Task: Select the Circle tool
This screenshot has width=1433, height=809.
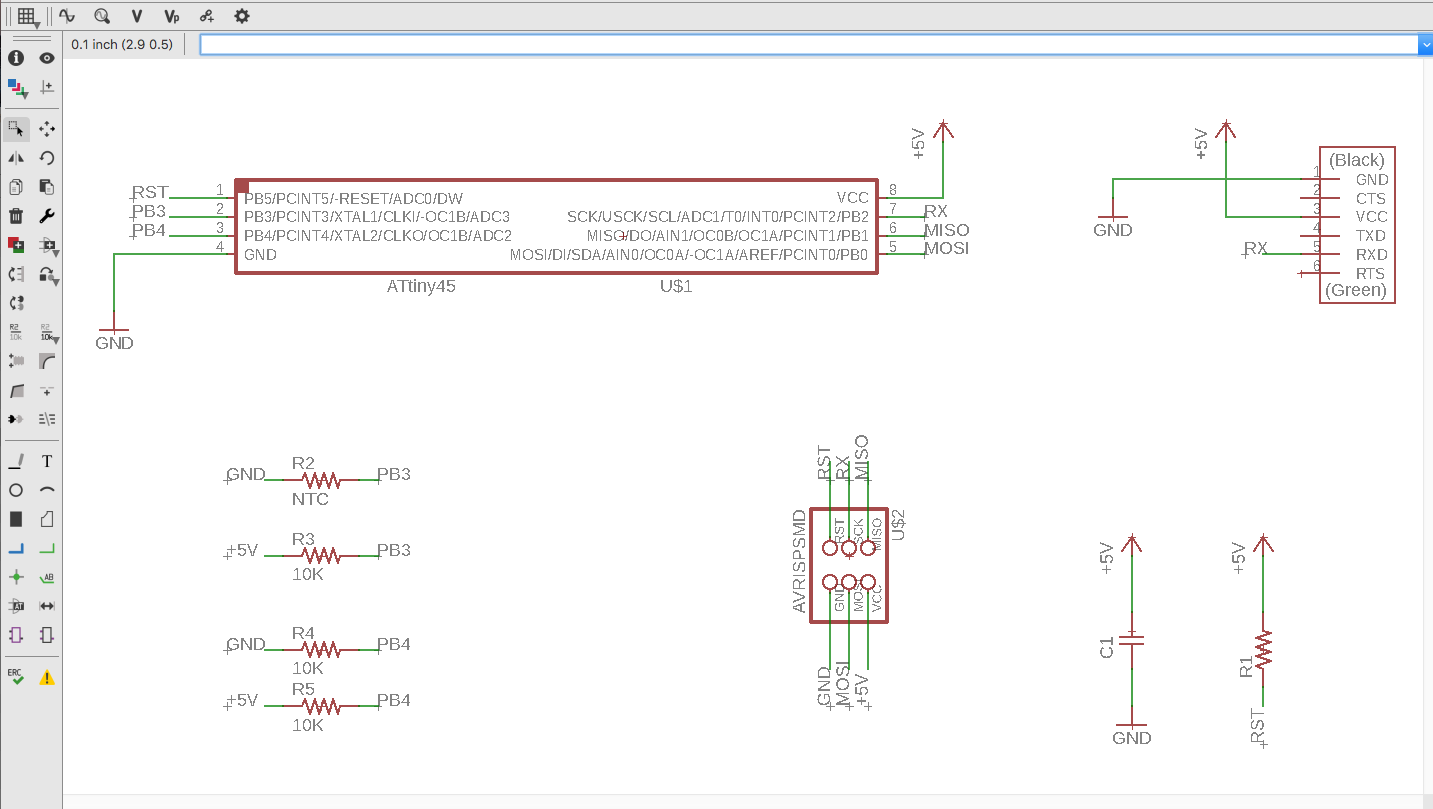Action: point(16,490)
